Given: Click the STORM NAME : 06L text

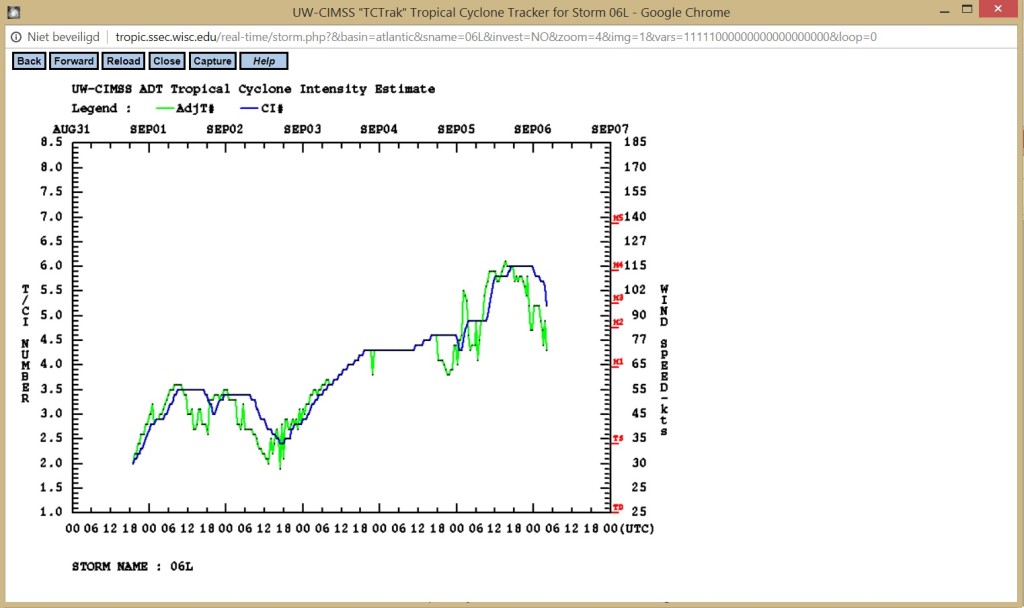Looking at the screenshot, I should (132, 566).
